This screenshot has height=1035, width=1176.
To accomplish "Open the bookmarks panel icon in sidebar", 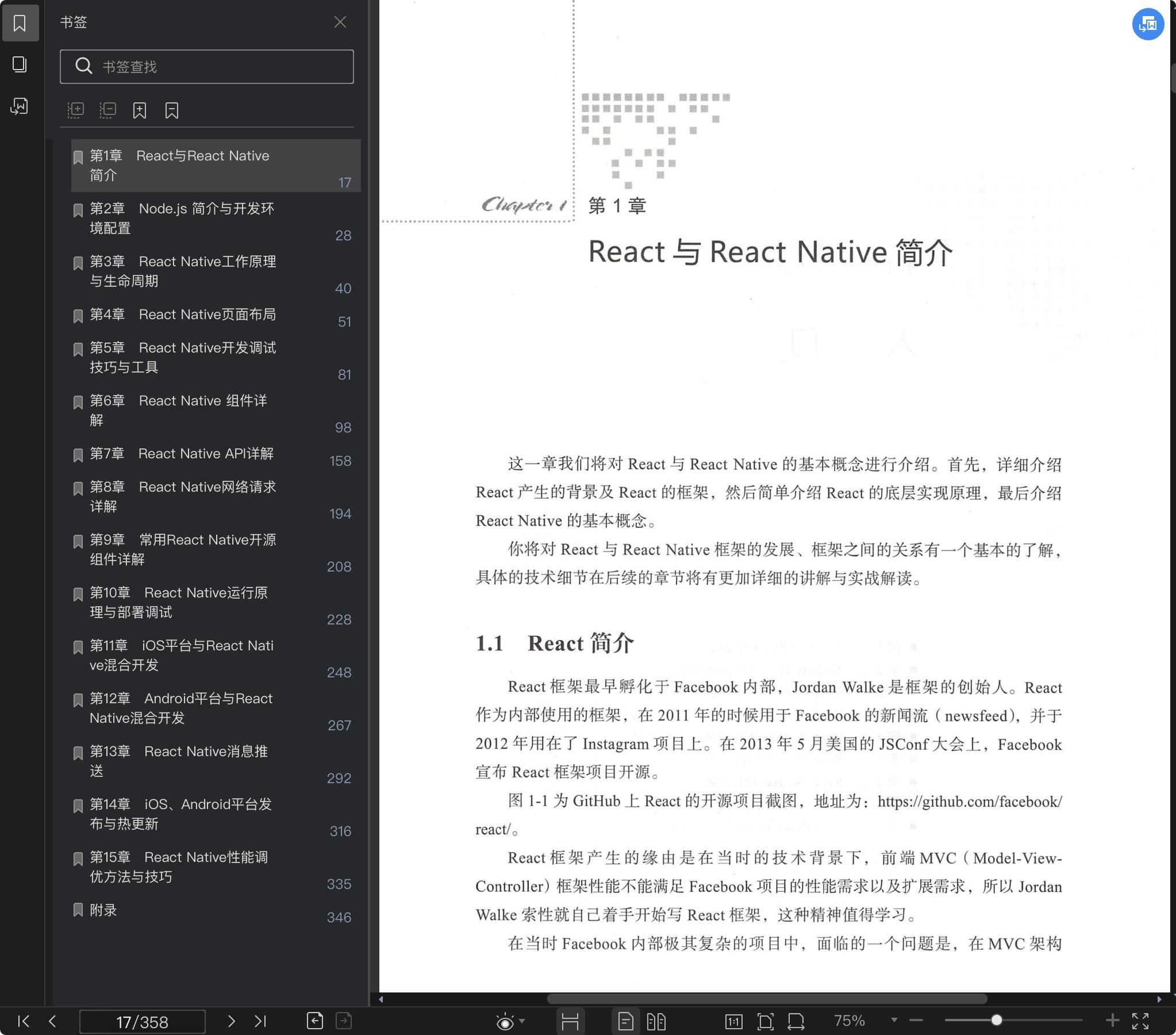I will point(20,23).
